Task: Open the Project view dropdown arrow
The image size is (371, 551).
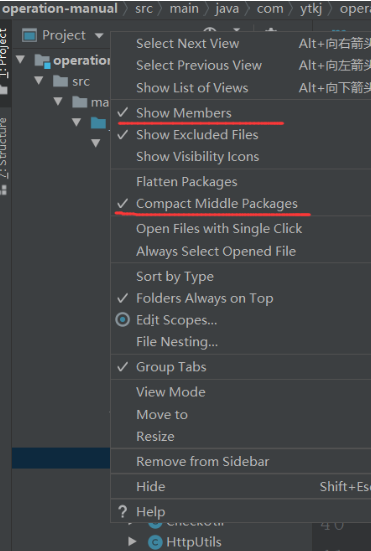Action: click(99, 35)
